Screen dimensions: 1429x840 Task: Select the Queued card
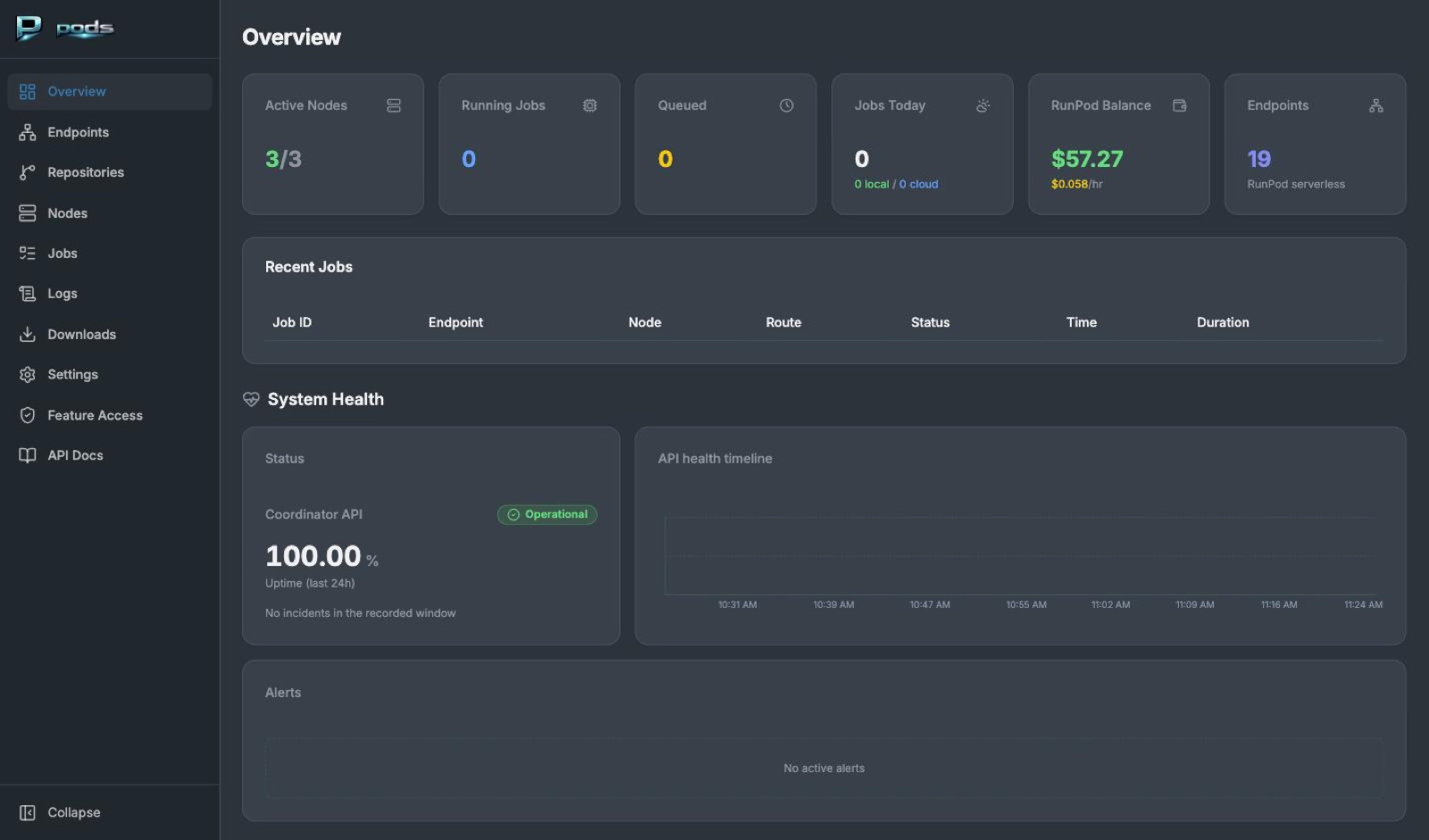coord(726,144)
